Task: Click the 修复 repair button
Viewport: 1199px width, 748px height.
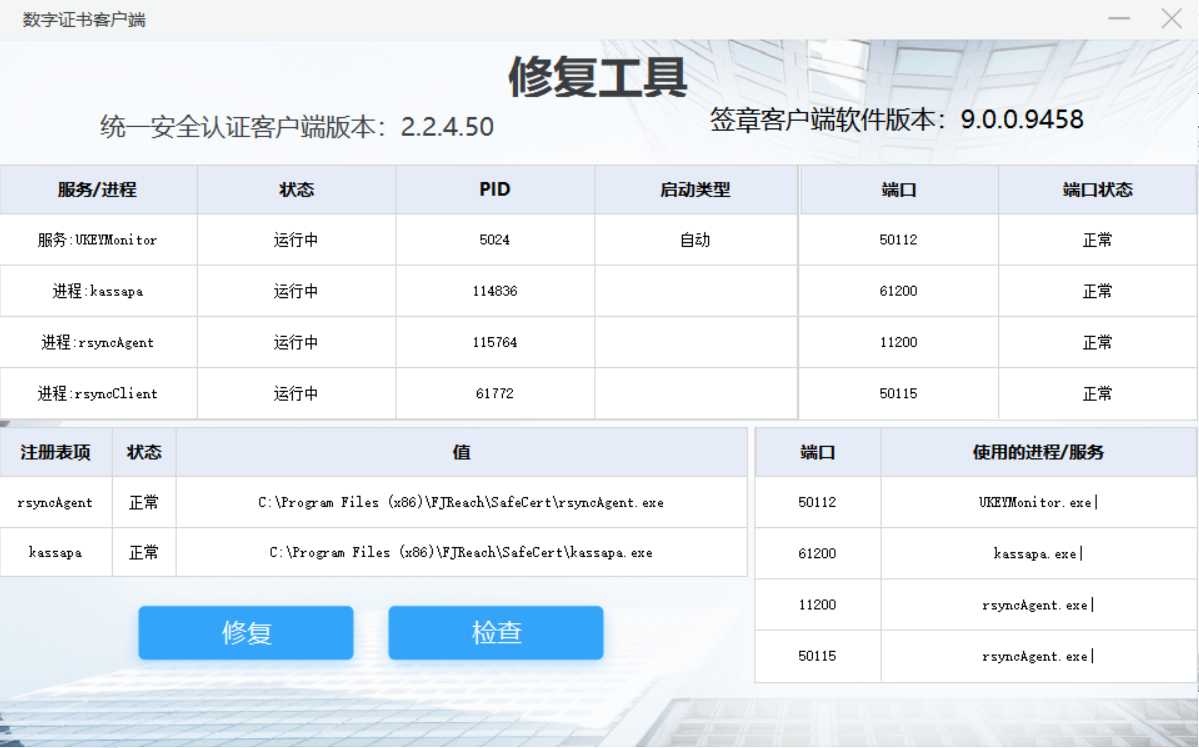Action: click(246, 633)
